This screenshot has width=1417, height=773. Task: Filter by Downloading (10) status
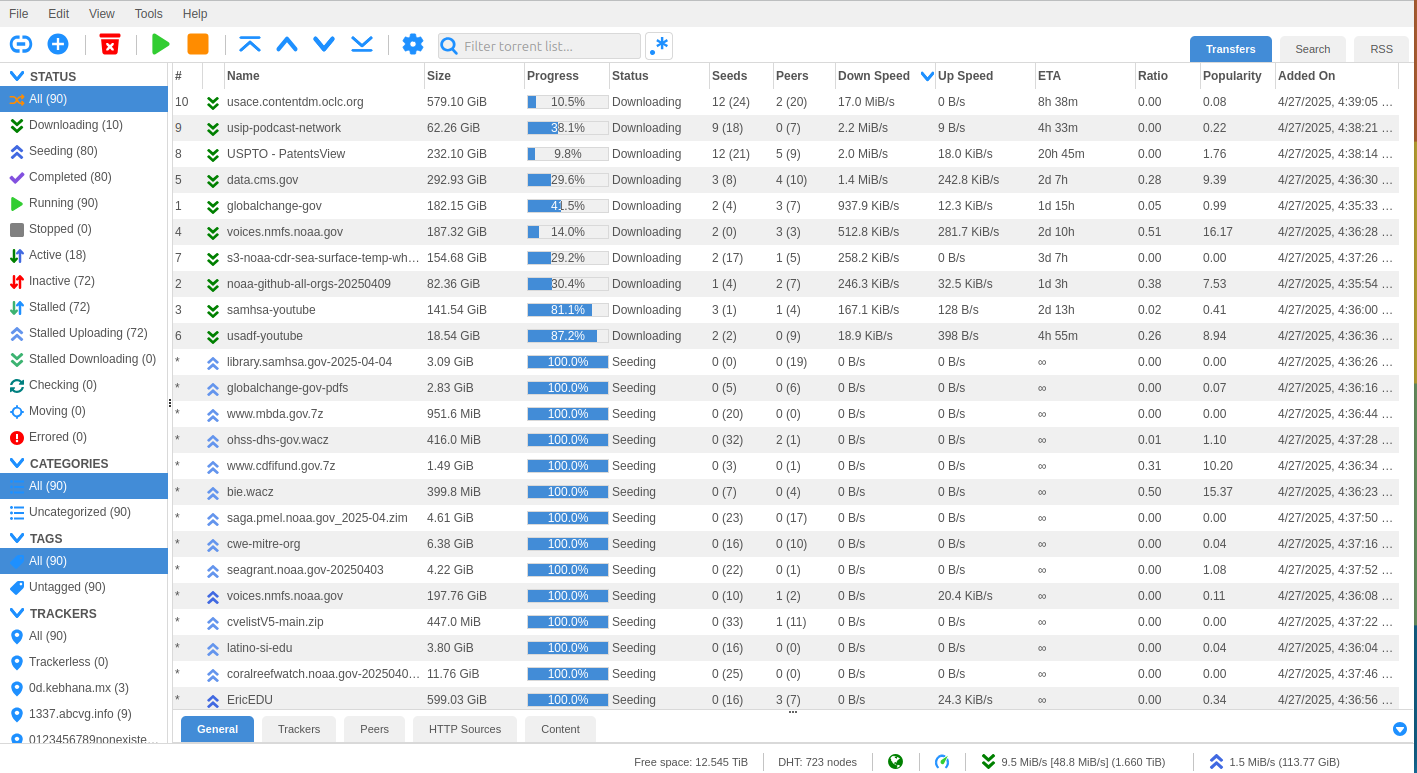coord(84,125)
